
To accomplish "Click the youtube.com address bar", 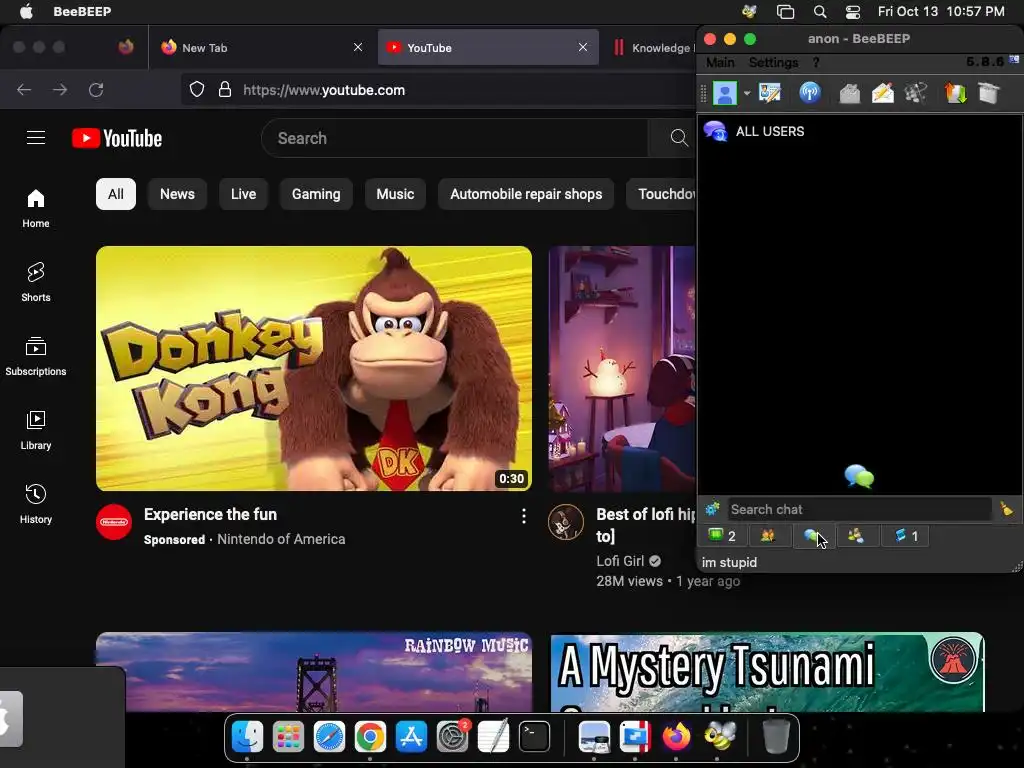I will tap(438, 90).
